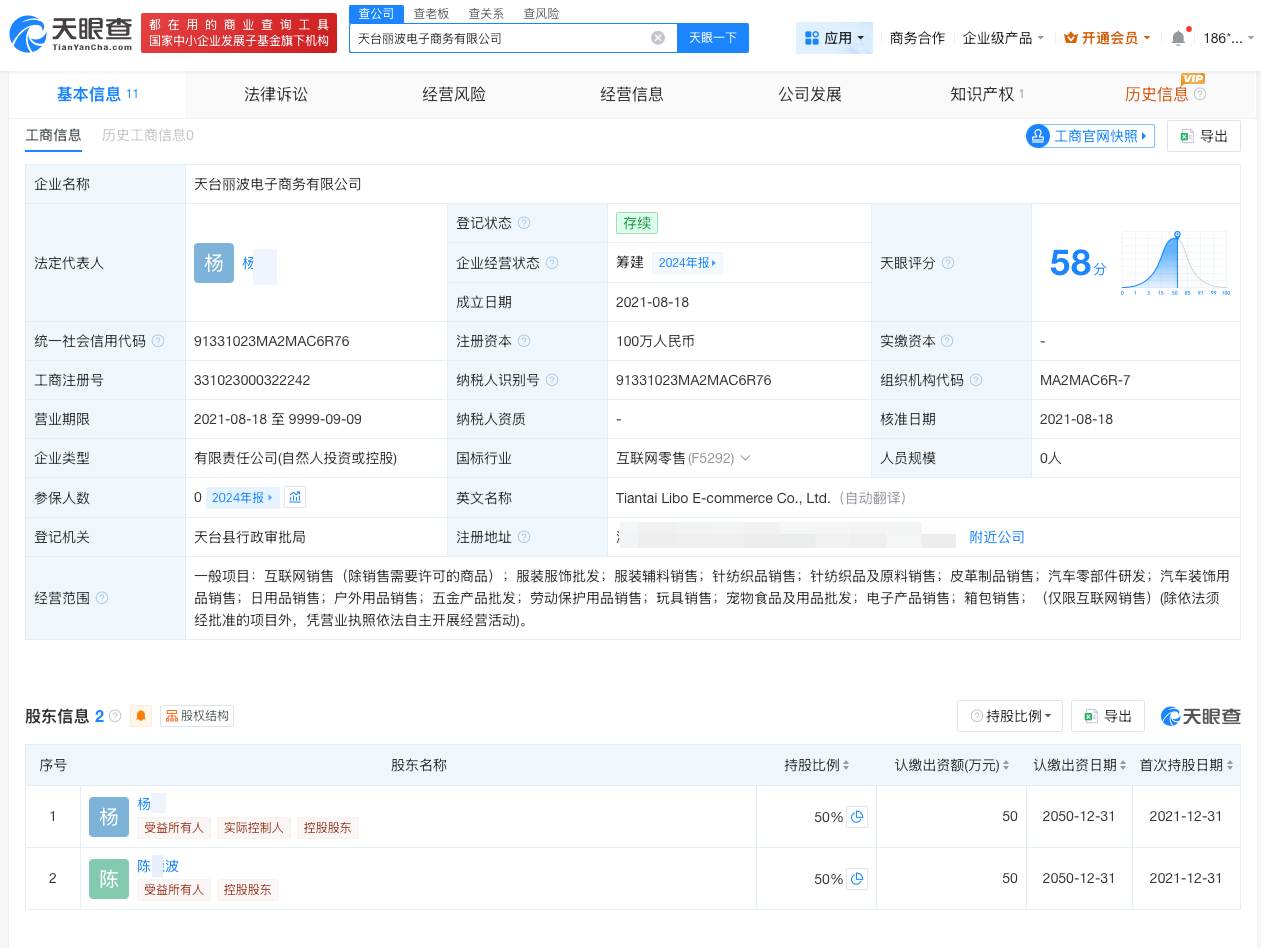The image size is (1261, 948).
Task: Click the bell alert icon next to 股东信息
Action: [141, 716]
